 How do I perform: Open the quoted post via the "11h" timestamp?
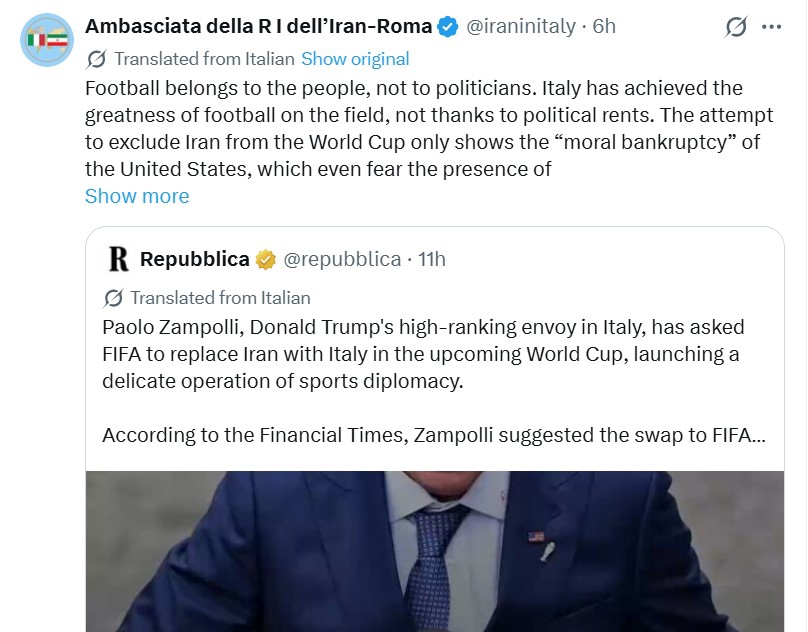pos(431,260)
